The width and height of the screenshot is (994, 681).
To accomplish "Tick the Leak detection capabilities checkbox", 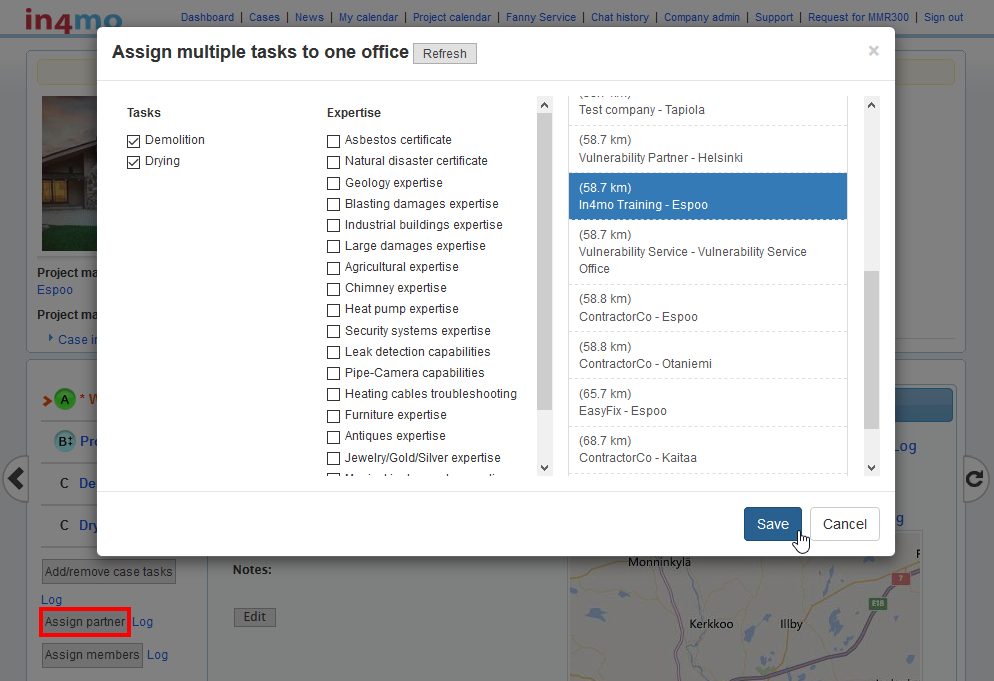I will (x=334, y=353).
